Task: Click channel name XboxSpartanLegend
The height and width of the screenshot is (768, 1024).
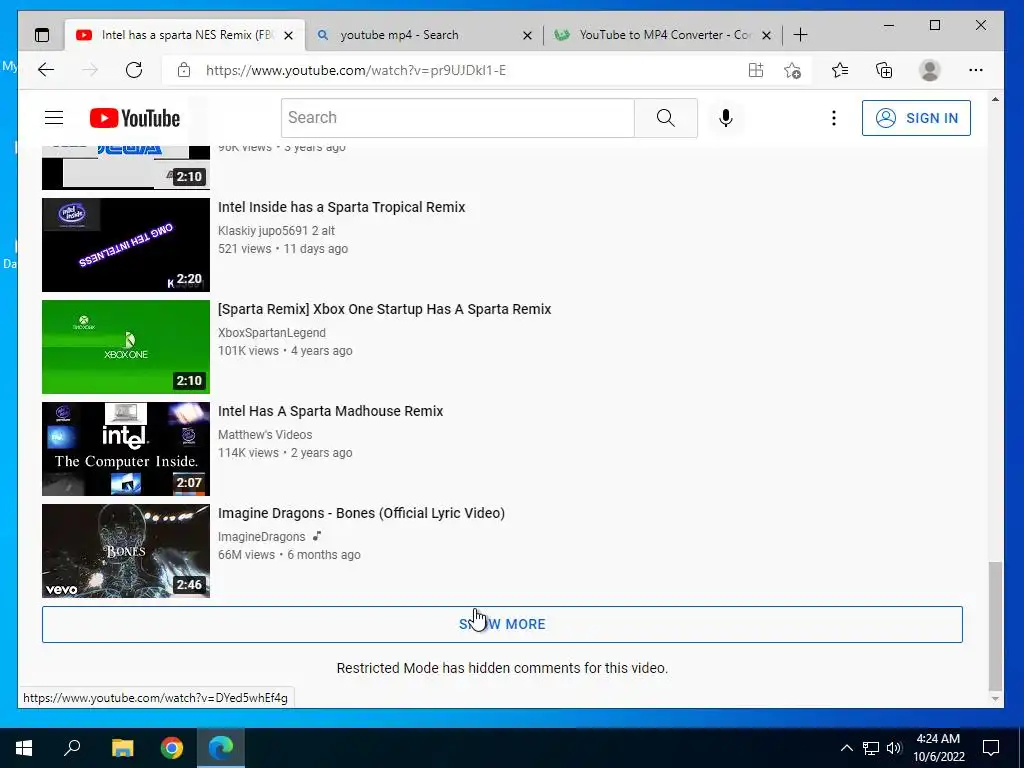Action: pos(272,332)
